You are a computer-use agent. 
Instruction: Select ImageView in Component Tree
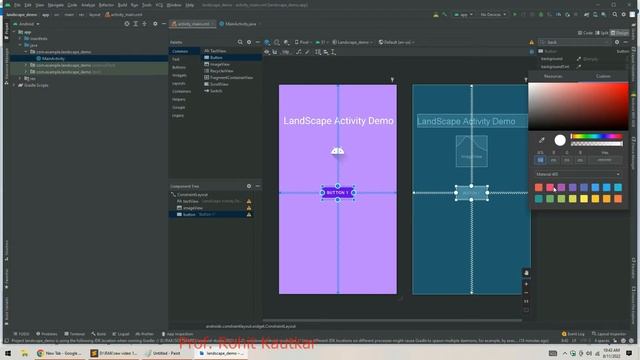[193, 208]
